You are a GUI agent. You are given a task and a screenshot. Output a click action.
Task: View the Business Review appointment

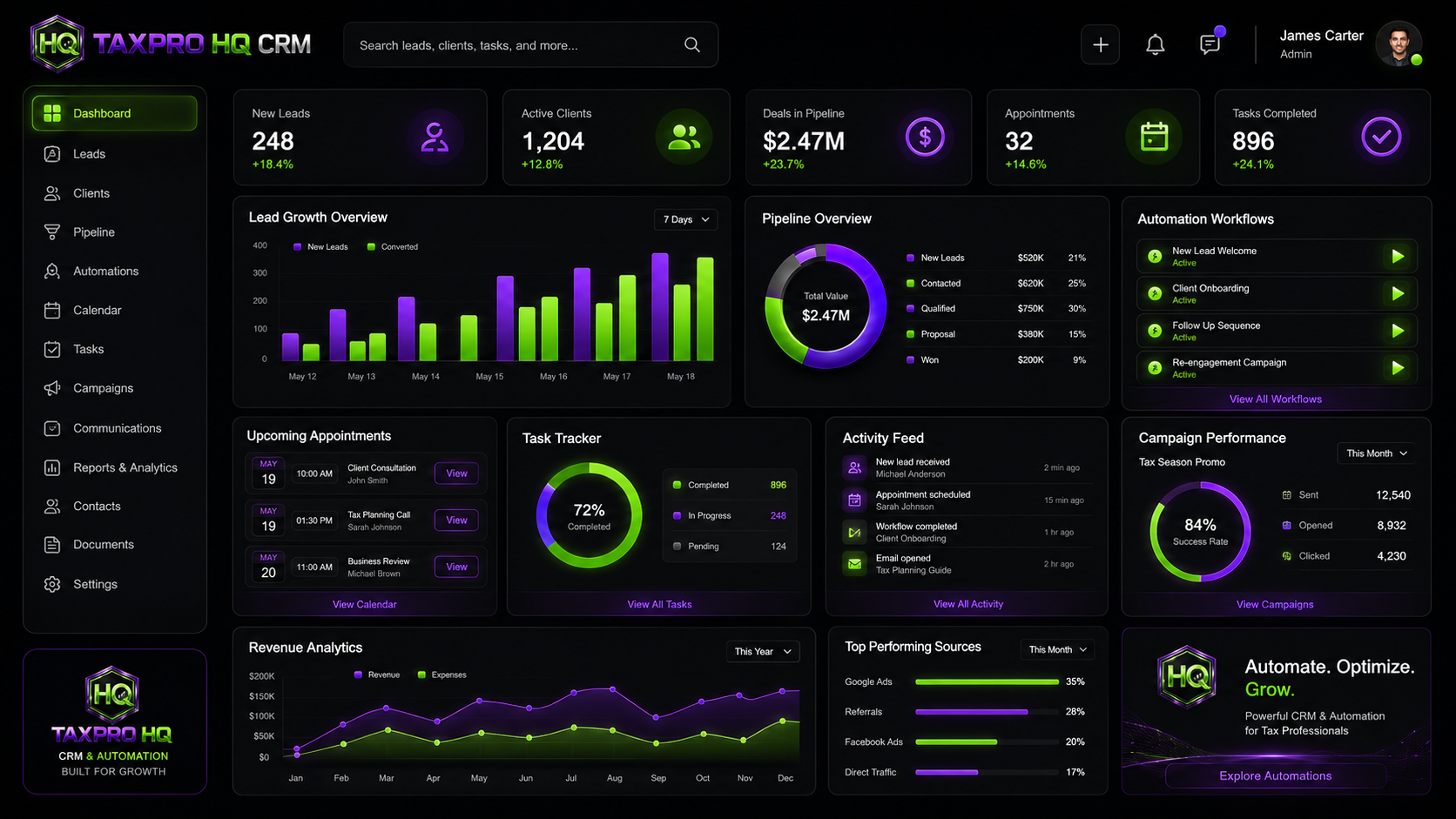(x=456, y=567)
